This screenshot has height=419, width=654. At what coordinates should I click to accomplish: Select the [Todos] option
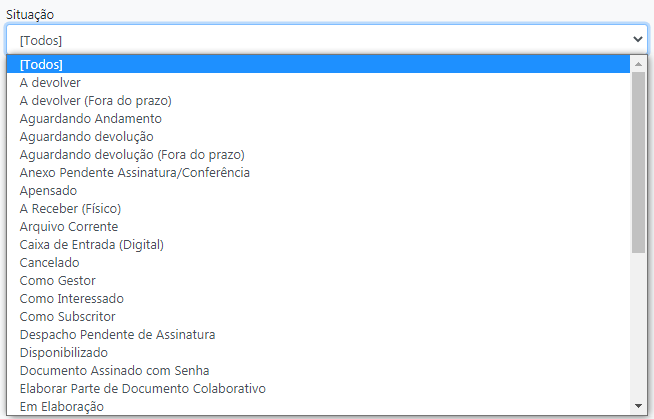pyautogui.click(x=41, y=65)
